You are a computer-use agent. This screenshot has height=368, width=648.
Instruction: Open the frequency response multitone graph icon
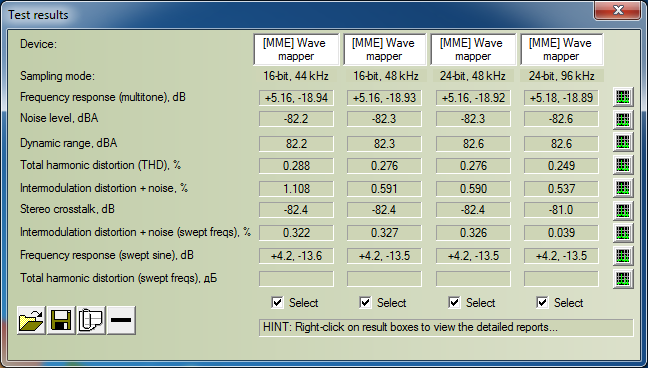pos(623,98)
